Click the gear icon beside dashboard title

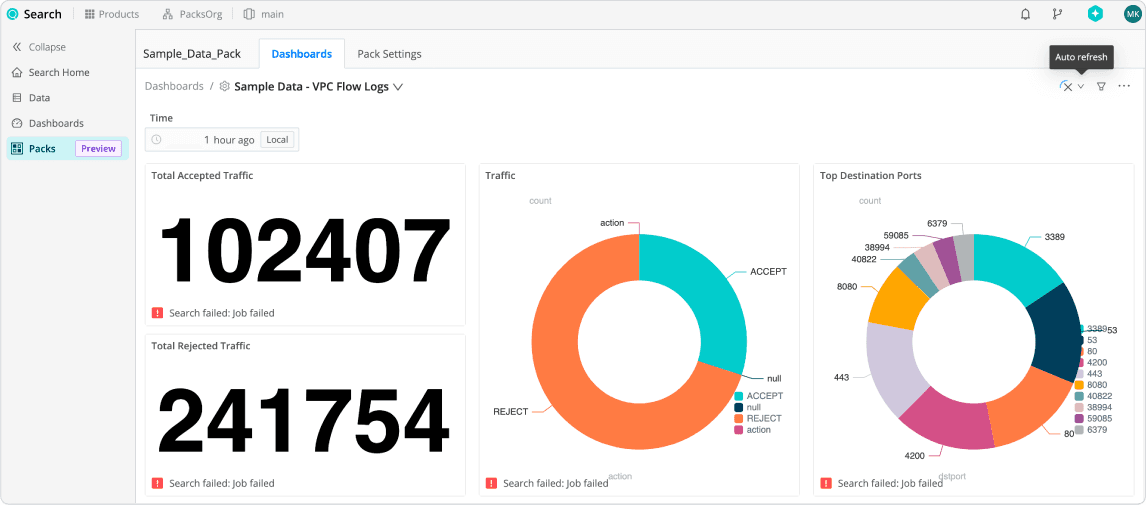pyautogui.click(x=225, y=87)
